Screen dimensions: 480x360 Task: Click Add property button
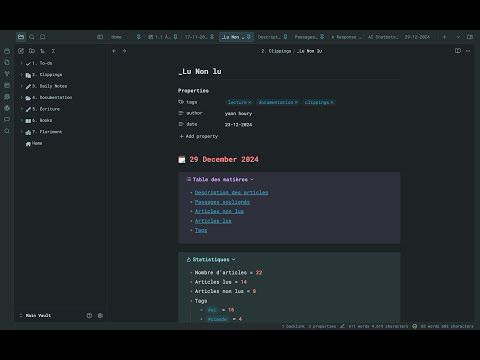pyautogui.click(x=199, y=136)
